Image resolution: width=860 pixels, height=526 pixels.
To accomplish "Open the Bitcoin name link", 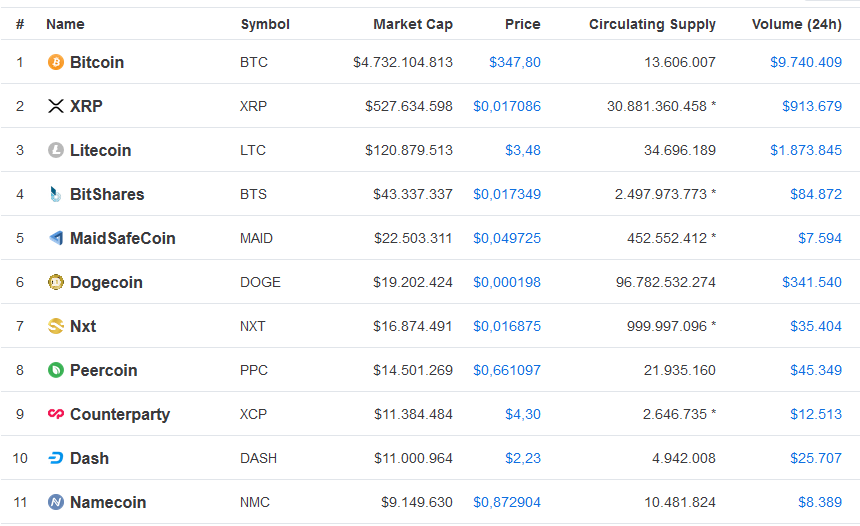I will tap(97, 63).
